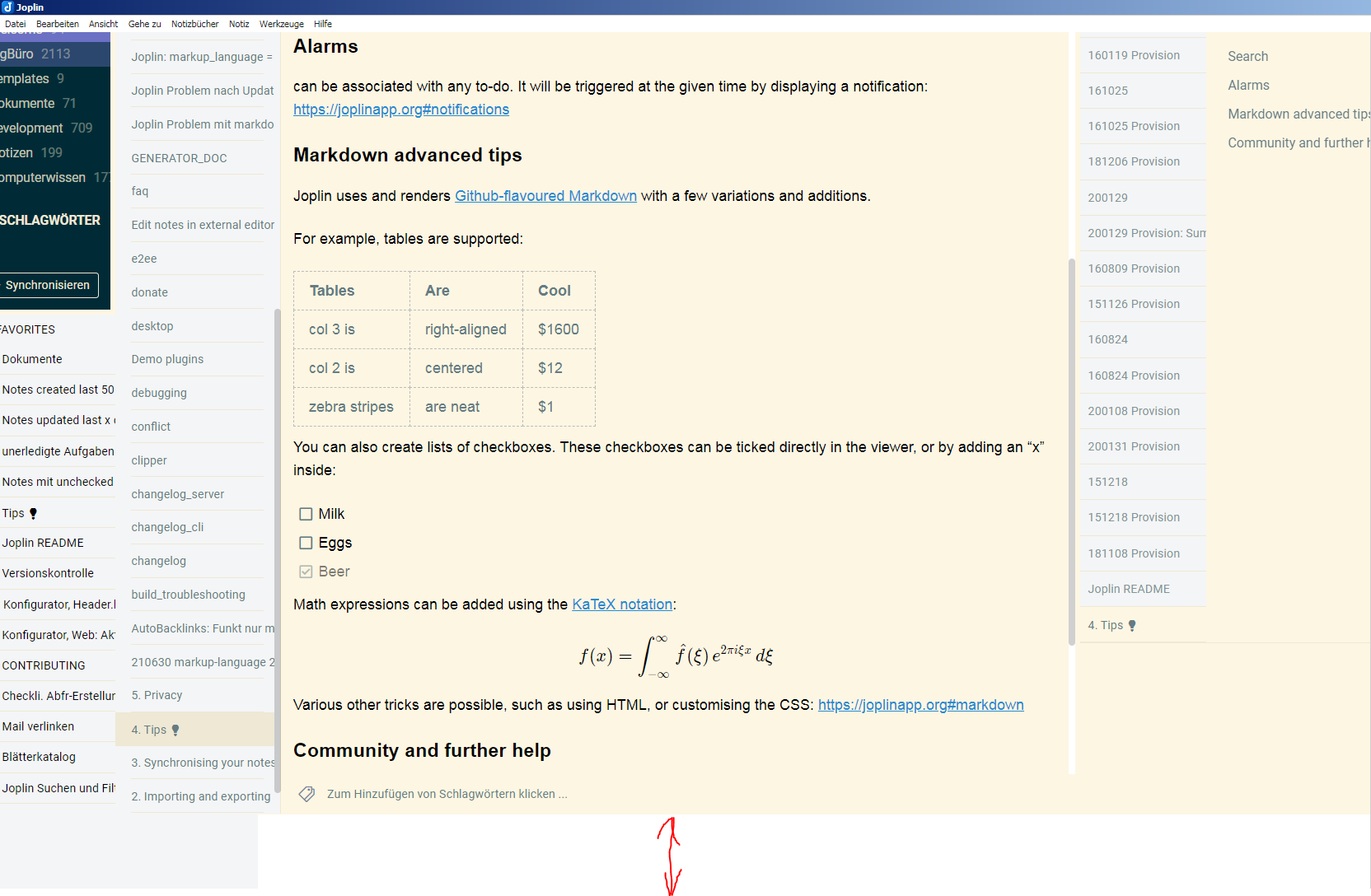Open the Github-flavoured Markdown link

(545, 196)
